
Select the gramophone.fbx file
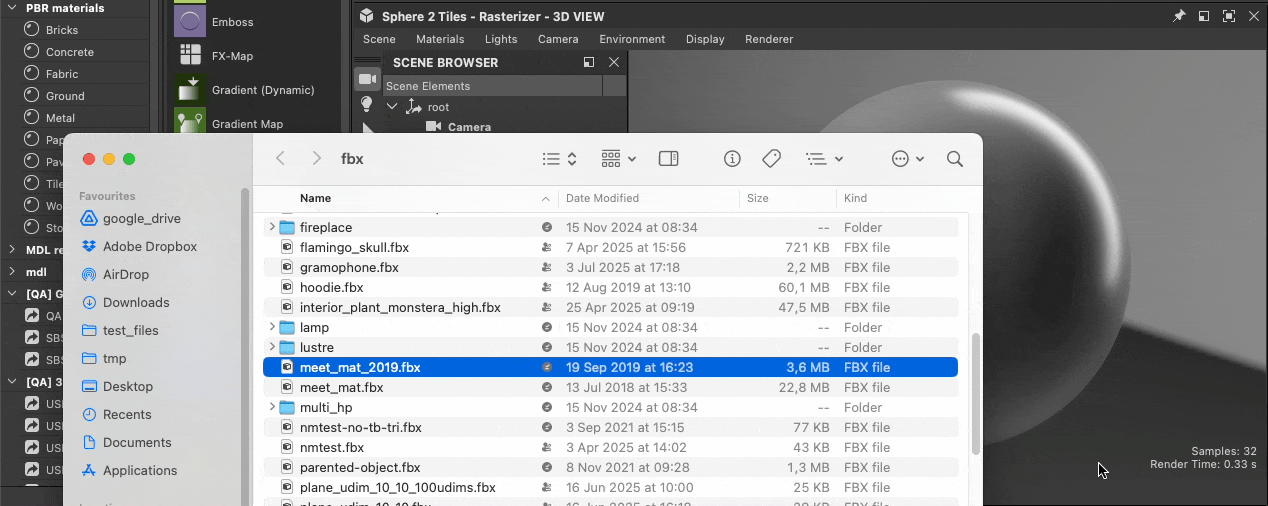pos(349,267)
